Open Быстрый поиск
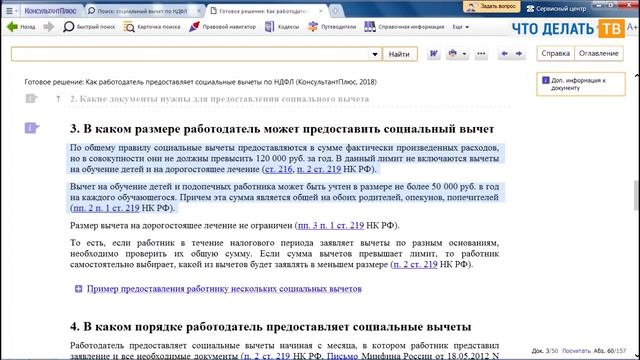The width and height of the screenshot is (640, 360). (89, 27)
